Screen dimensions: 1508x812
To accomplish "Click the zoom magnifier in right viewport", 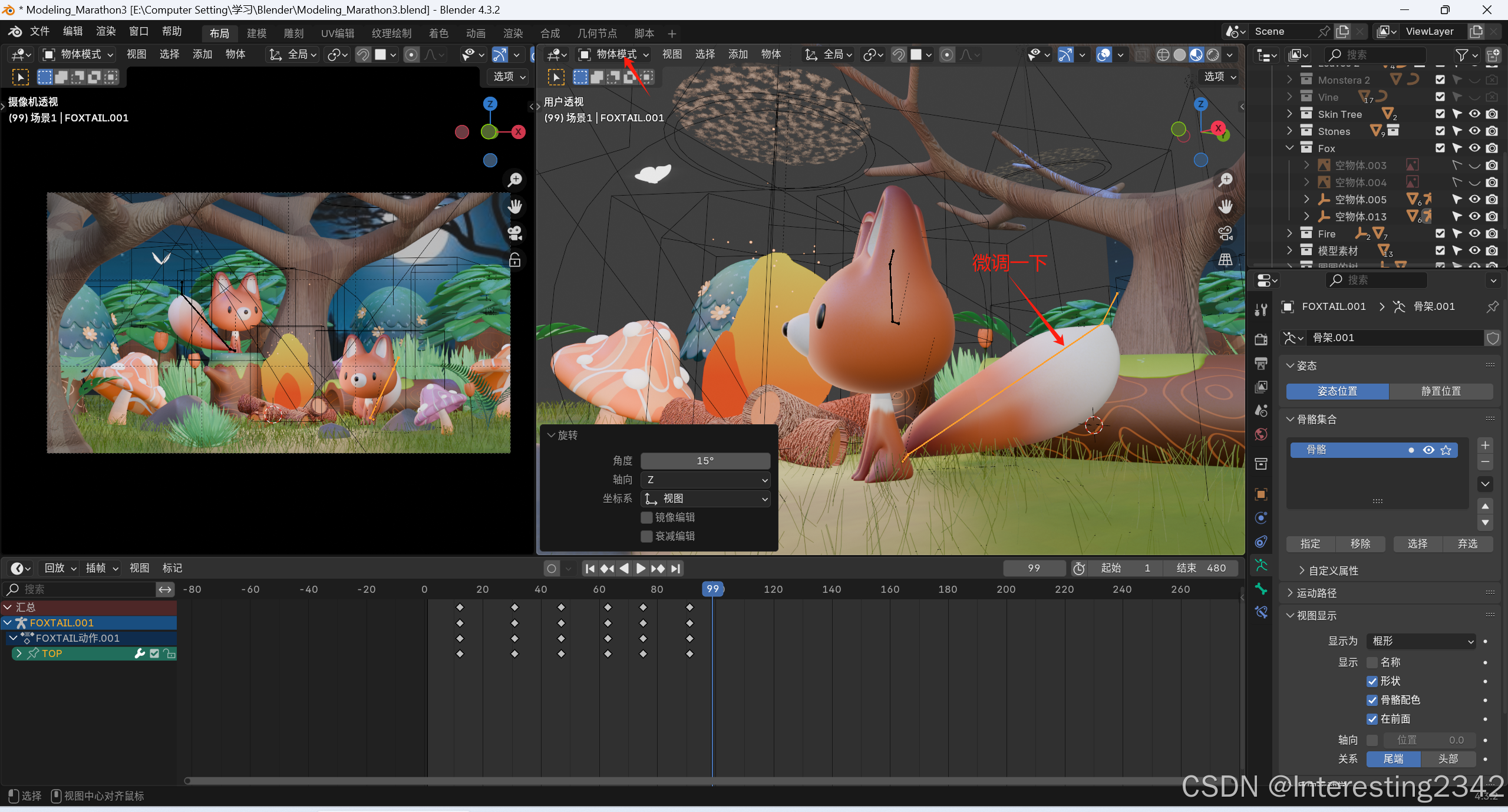I will point(1226,180).
